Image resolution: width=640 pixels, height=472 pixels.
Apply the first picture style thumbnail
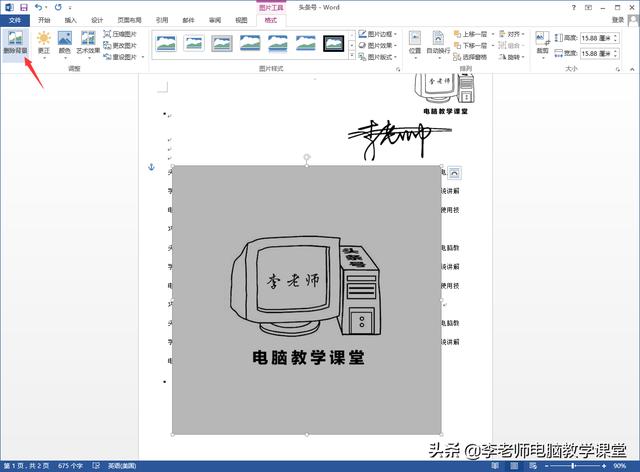coord(166,43)
